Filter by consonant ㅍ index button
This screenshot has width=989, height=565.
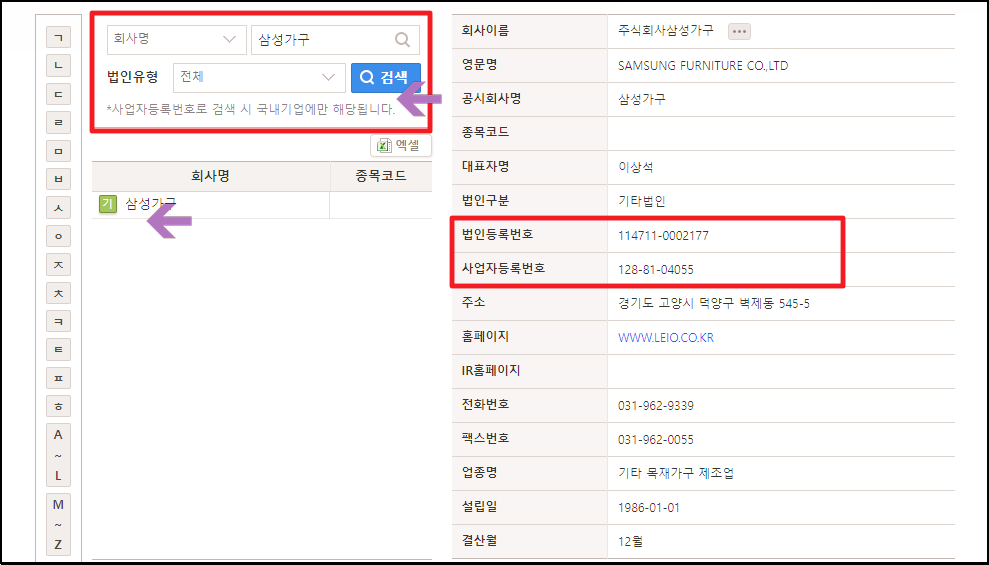(59, 378)
